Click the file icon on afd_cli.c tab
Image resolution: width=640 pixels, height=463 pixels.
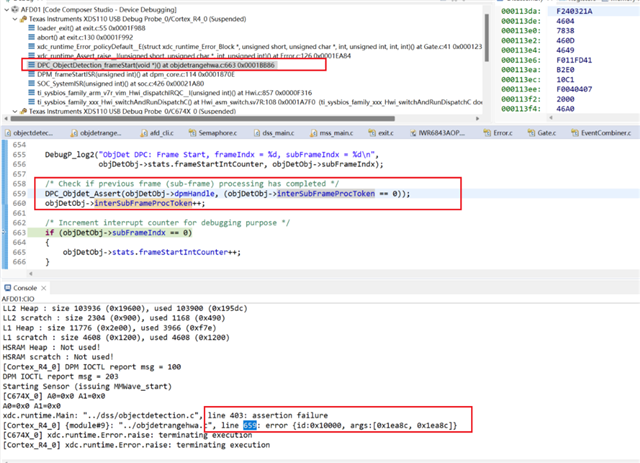[x=144, y=133]
